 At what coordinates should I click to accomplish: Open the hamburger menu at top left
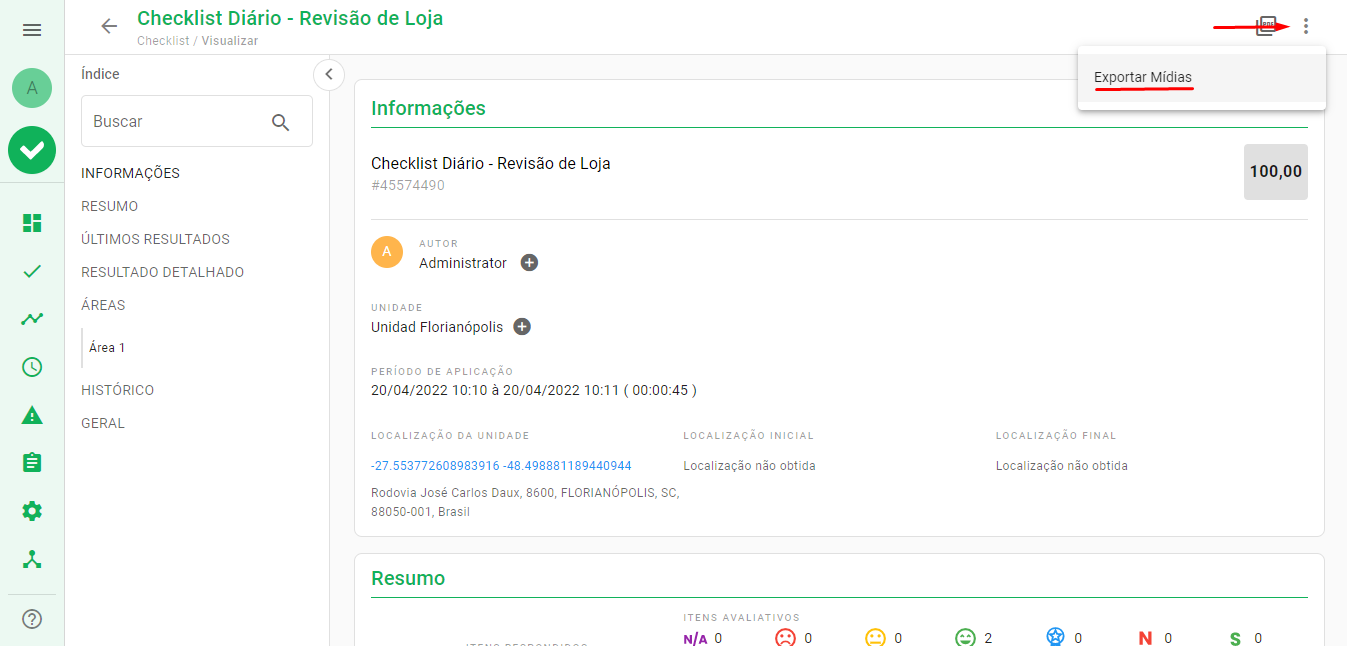[31, 29]
